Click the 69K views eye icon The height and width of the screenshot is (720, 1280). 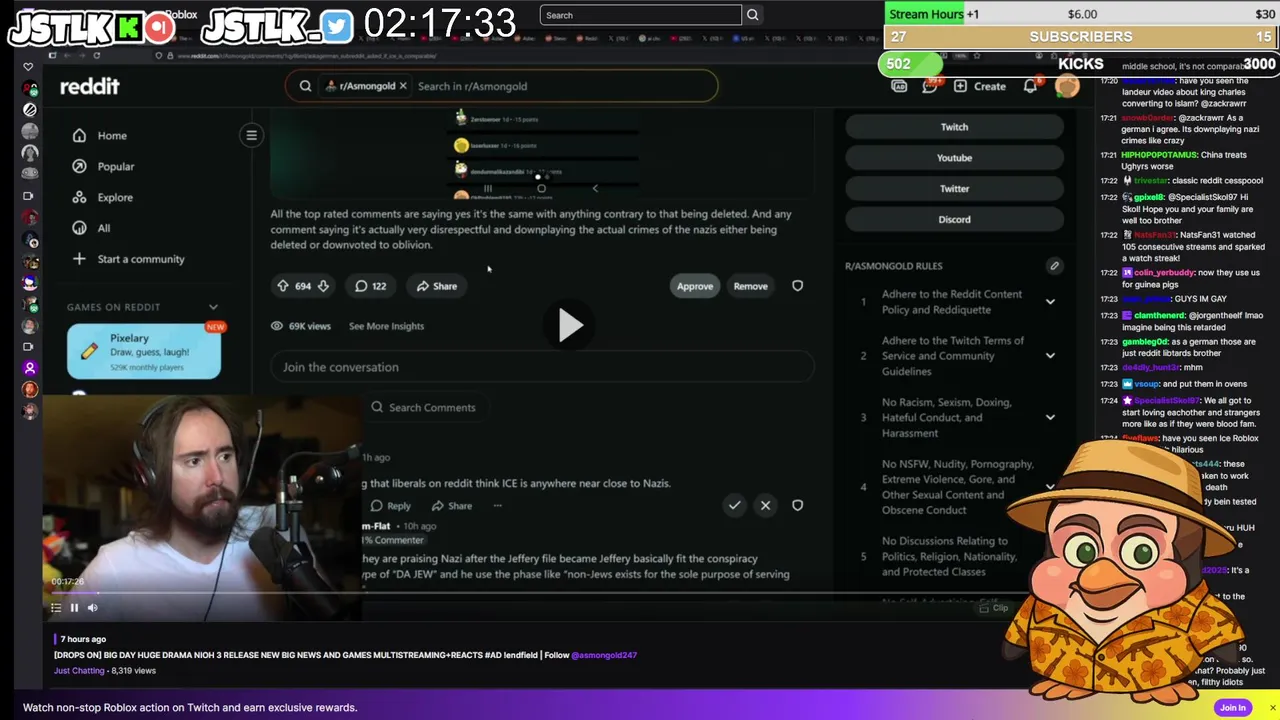pos(278,326)
